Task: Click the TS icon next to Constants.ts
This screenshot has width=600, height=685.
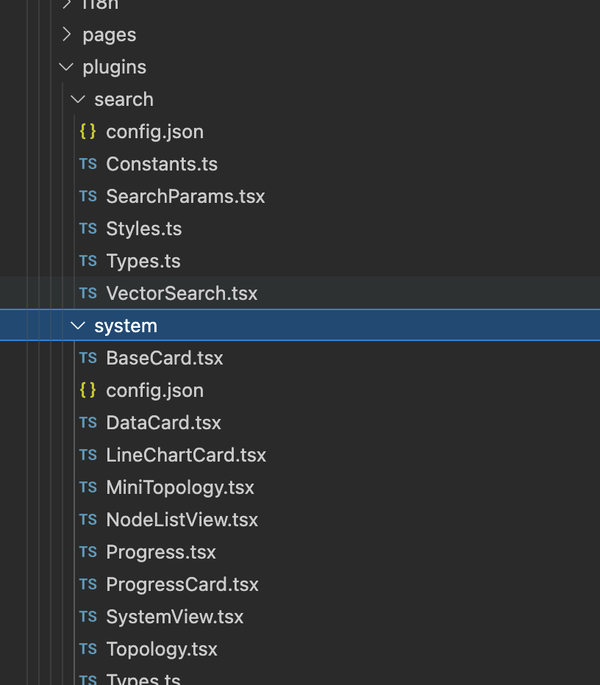Action: [x=88, y=164]
